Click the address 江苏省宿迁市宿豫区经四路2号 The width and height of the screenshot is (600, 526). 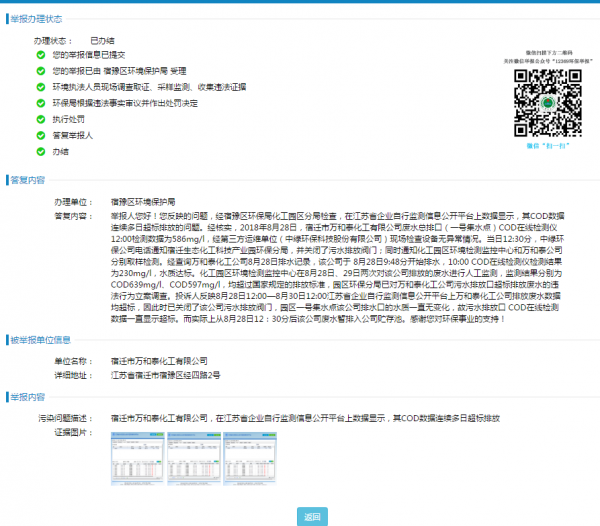[x=165, y=374]
